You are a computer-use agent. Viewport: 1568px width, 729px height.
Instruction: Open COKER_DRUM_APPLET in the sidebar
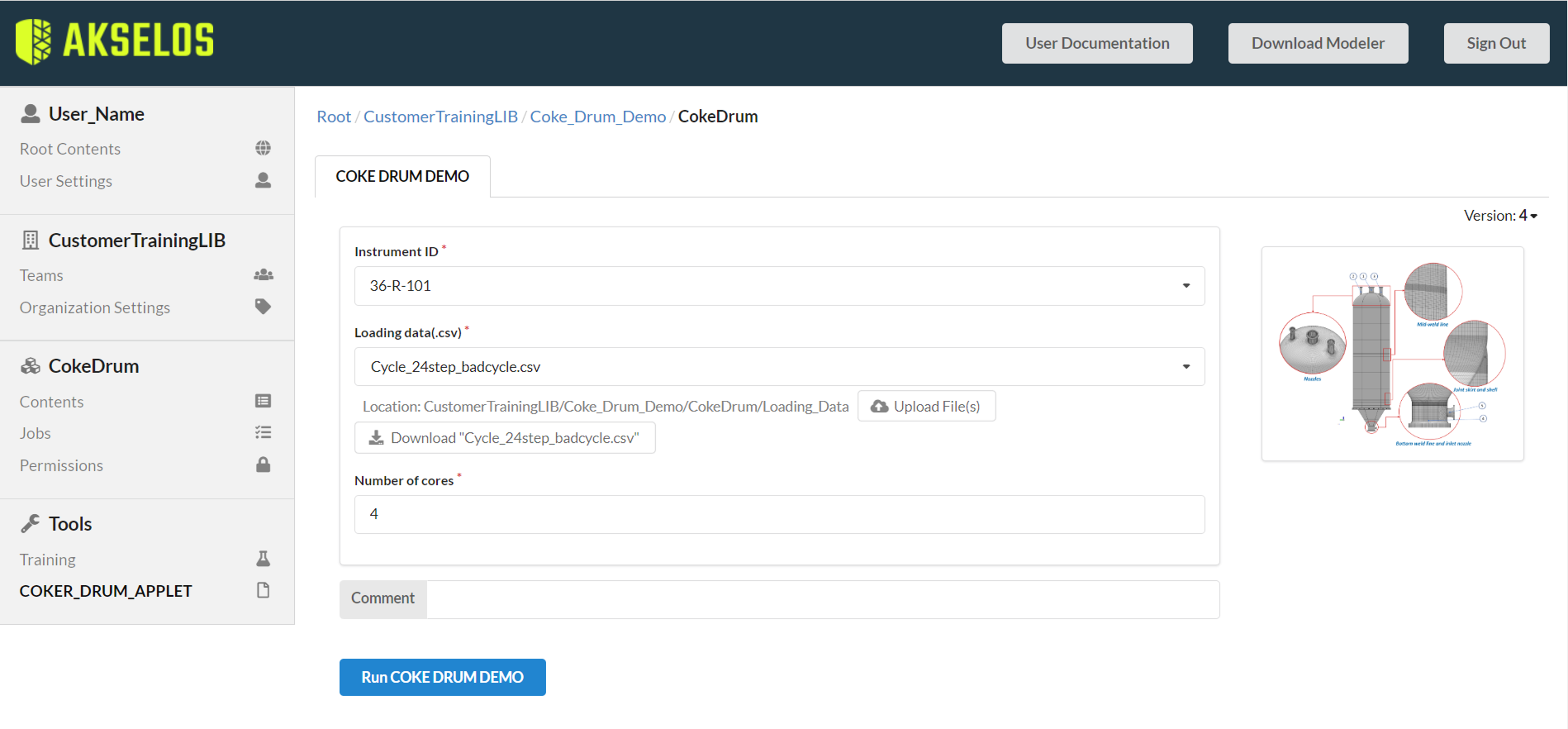tap(105, 591)
